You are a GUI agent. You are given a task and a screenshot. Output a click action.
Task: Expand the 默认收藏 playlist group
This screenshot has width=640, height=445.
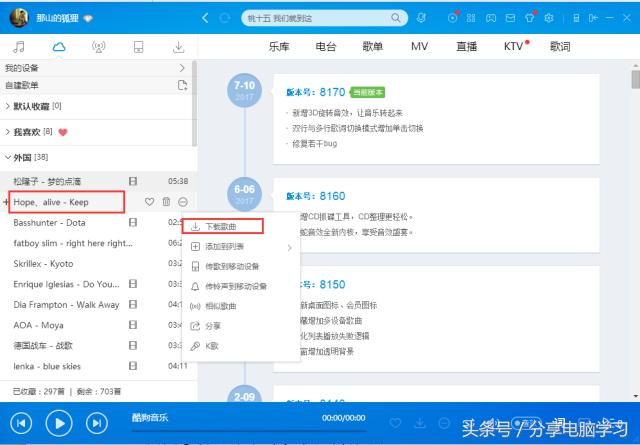point(9,106)
